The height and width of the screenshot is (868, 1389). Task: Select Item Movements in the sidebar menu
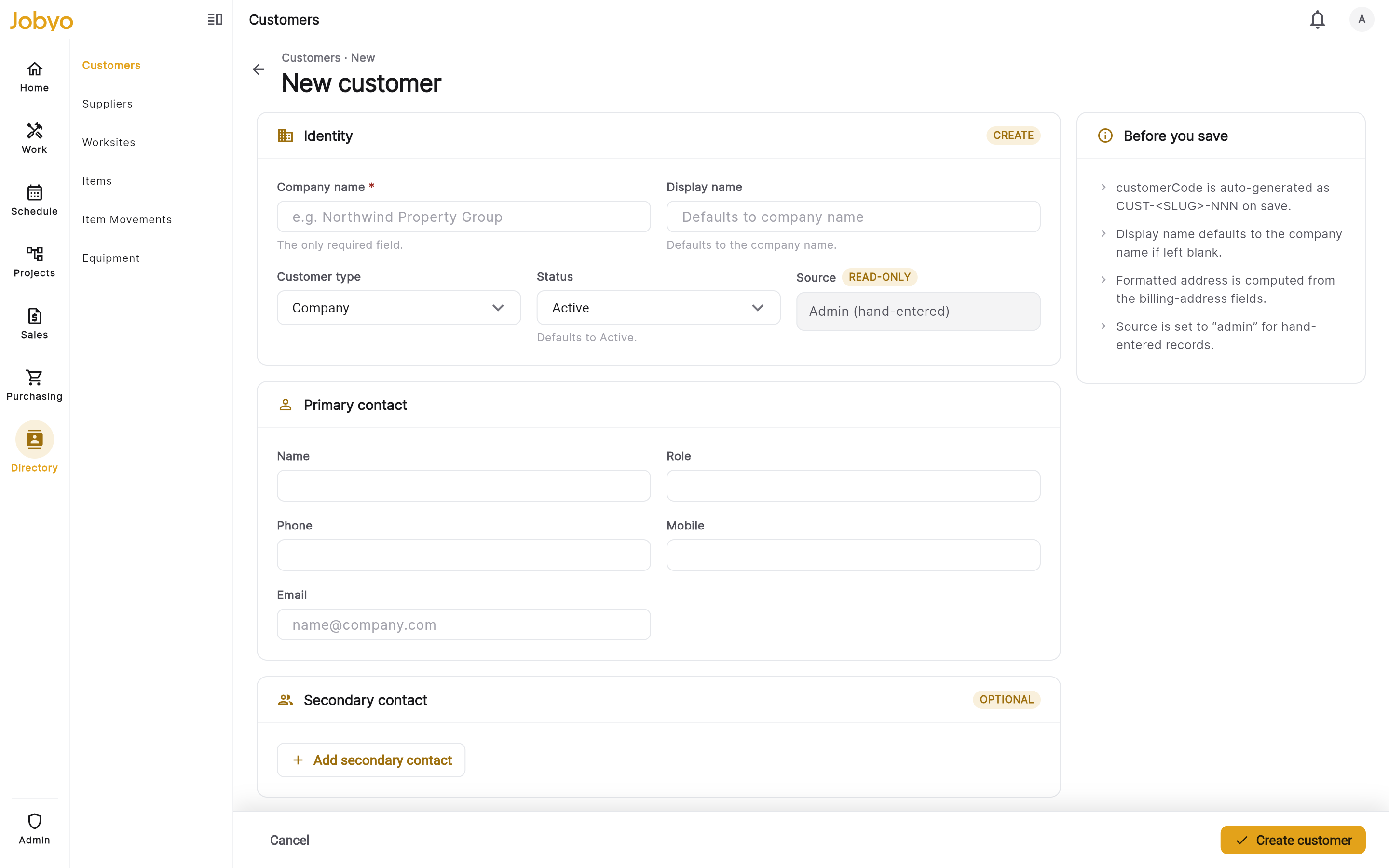click(127, 219)
